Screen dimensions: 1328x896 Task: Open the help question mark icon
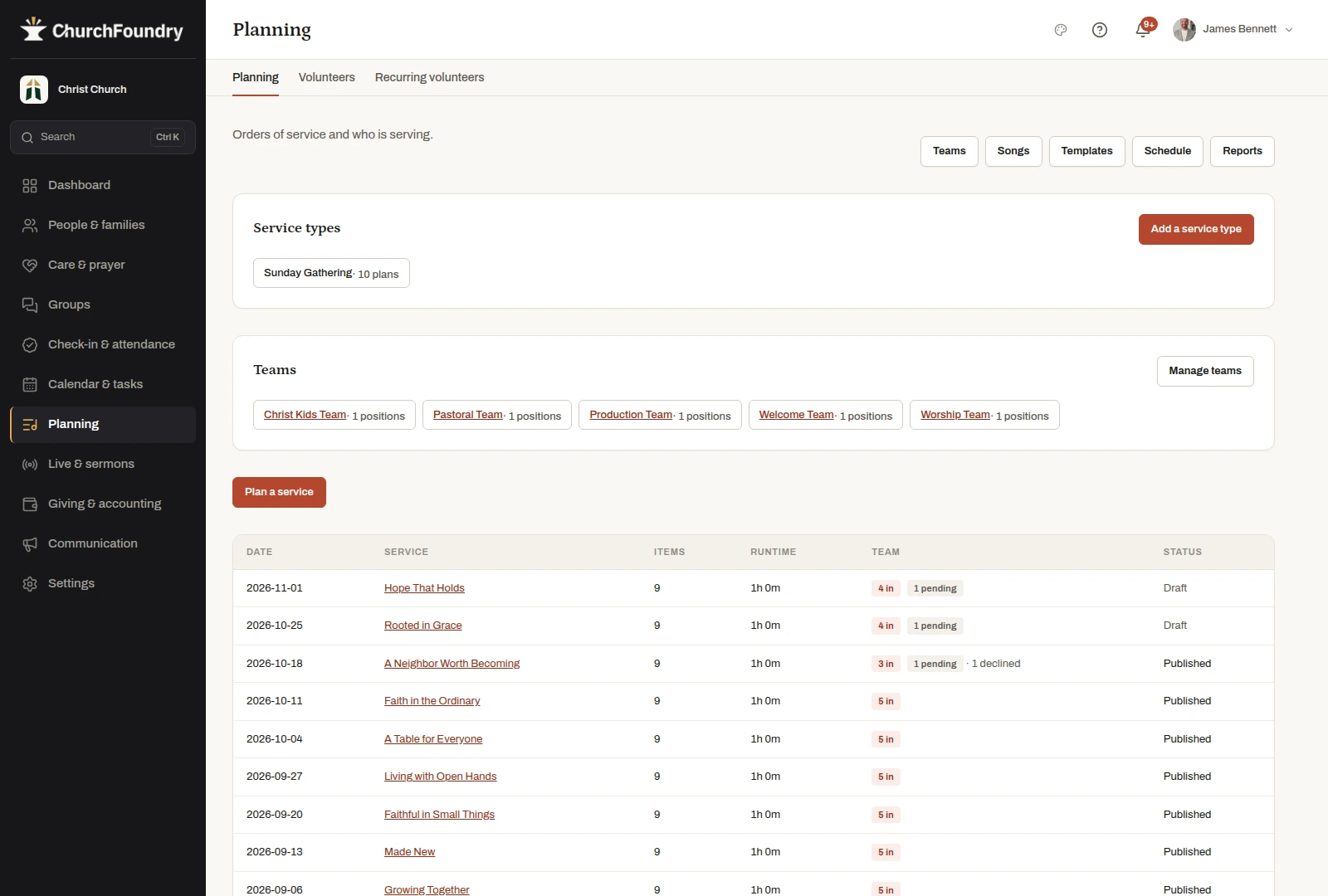pyautogui.click(x=1100, y=30)
